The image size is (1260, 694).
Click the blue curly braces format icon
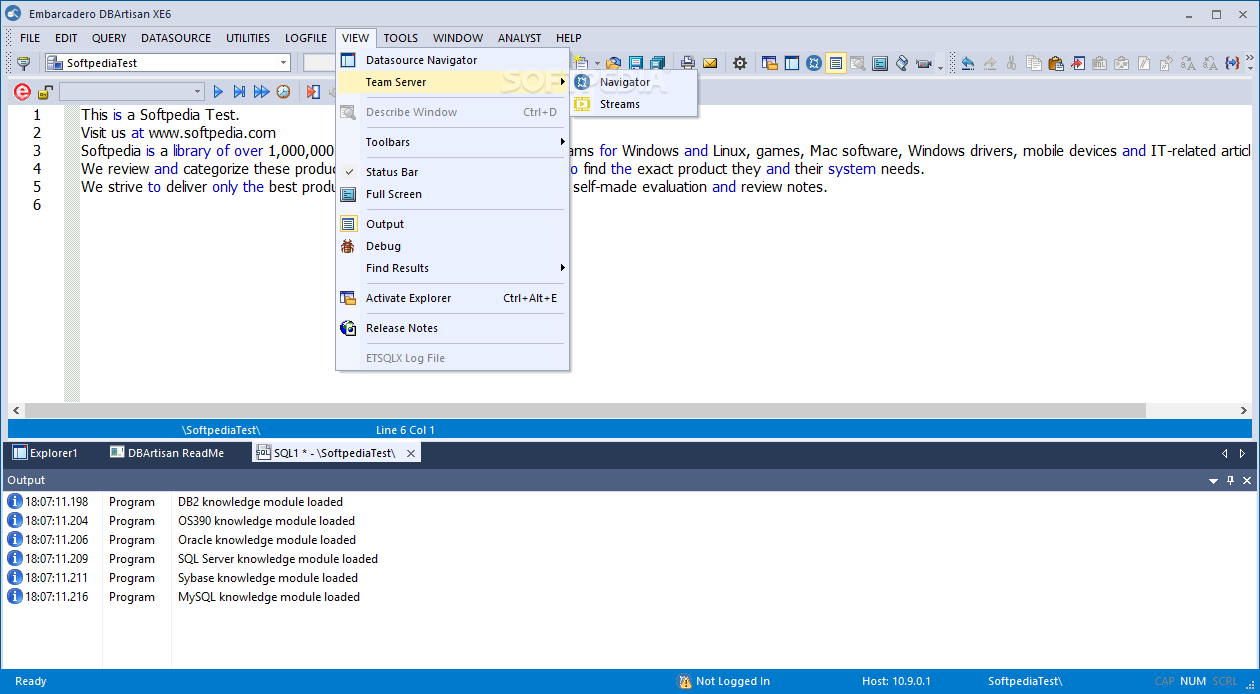coord(1233,63)
